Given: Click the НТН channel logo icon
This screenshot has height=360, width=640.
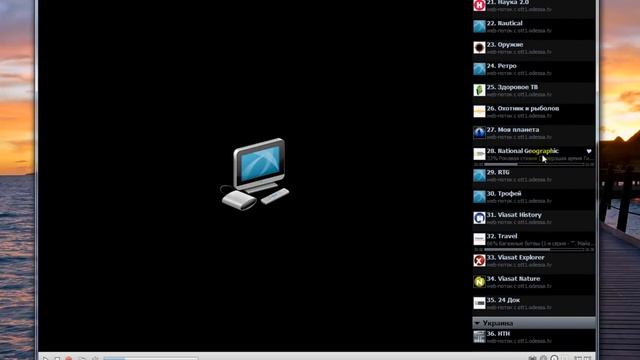Looking at the screenshot, I should pos(479,337).
